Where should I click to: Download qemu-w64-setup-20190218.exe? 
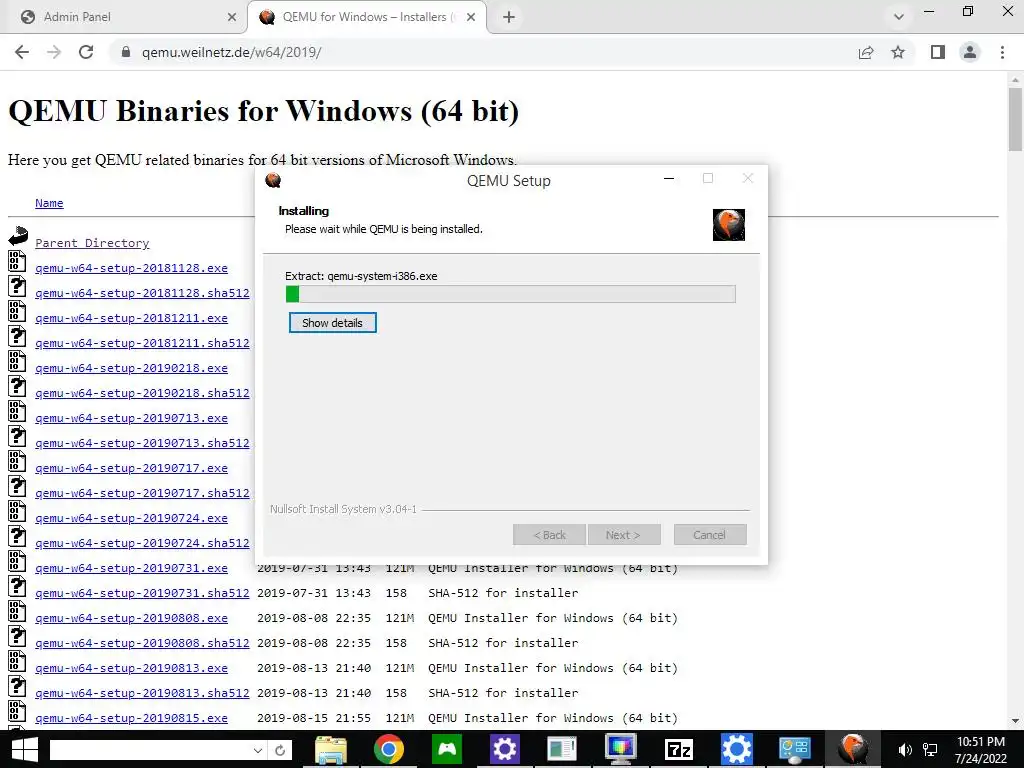click(131, 368)
